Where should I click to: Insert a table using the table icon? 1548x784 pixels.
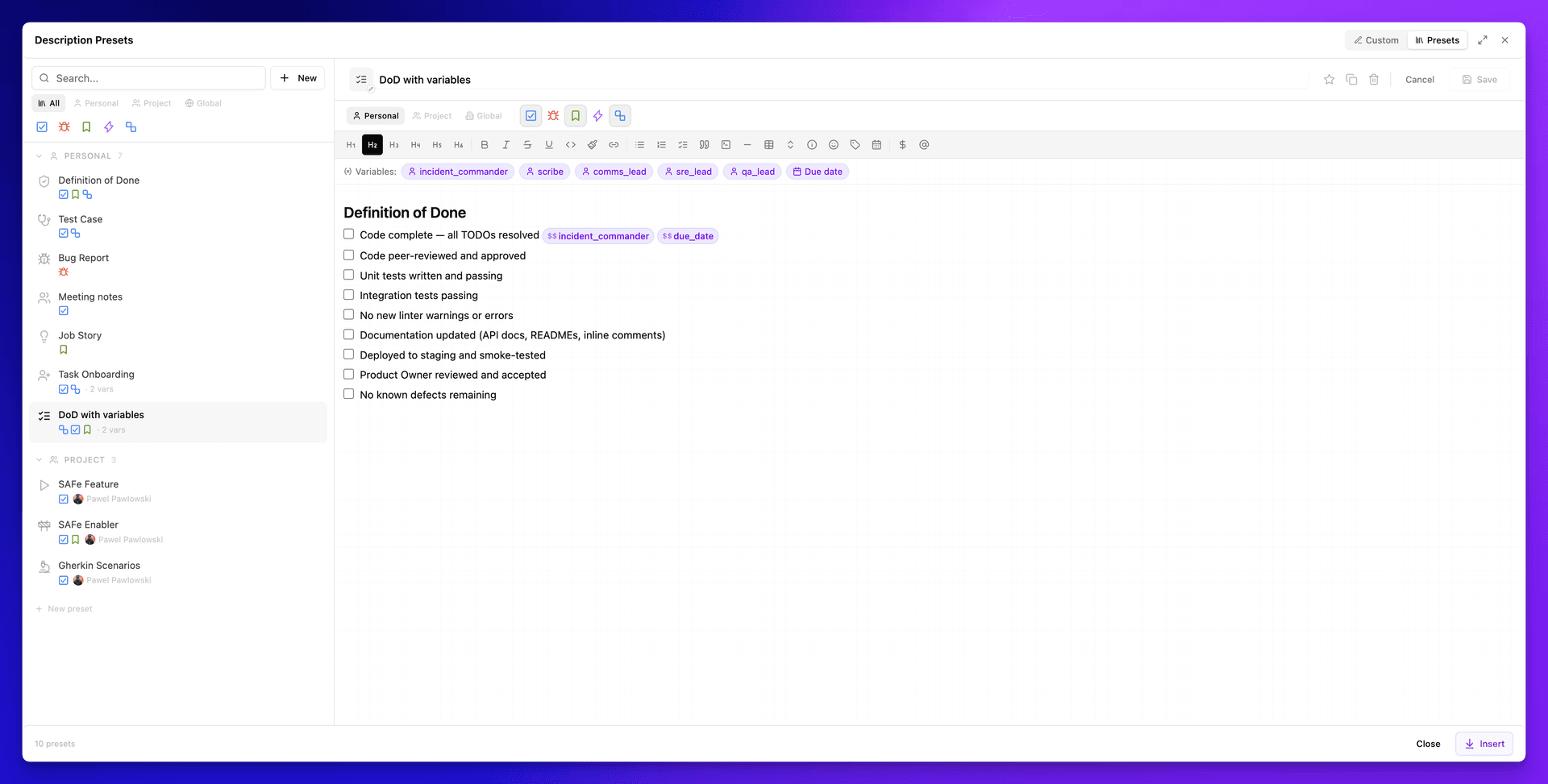(768, 144)
